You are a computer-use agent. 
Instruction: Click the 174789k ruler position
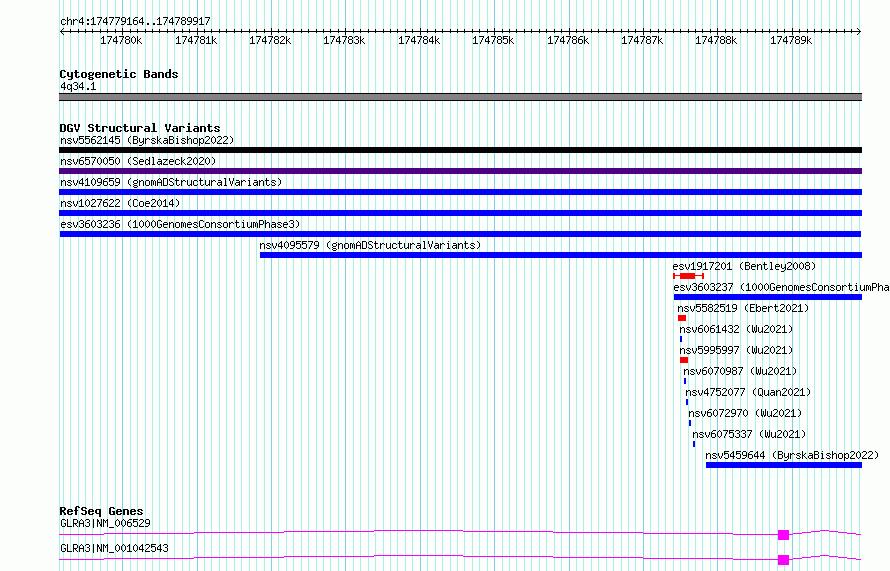point(791,40)
